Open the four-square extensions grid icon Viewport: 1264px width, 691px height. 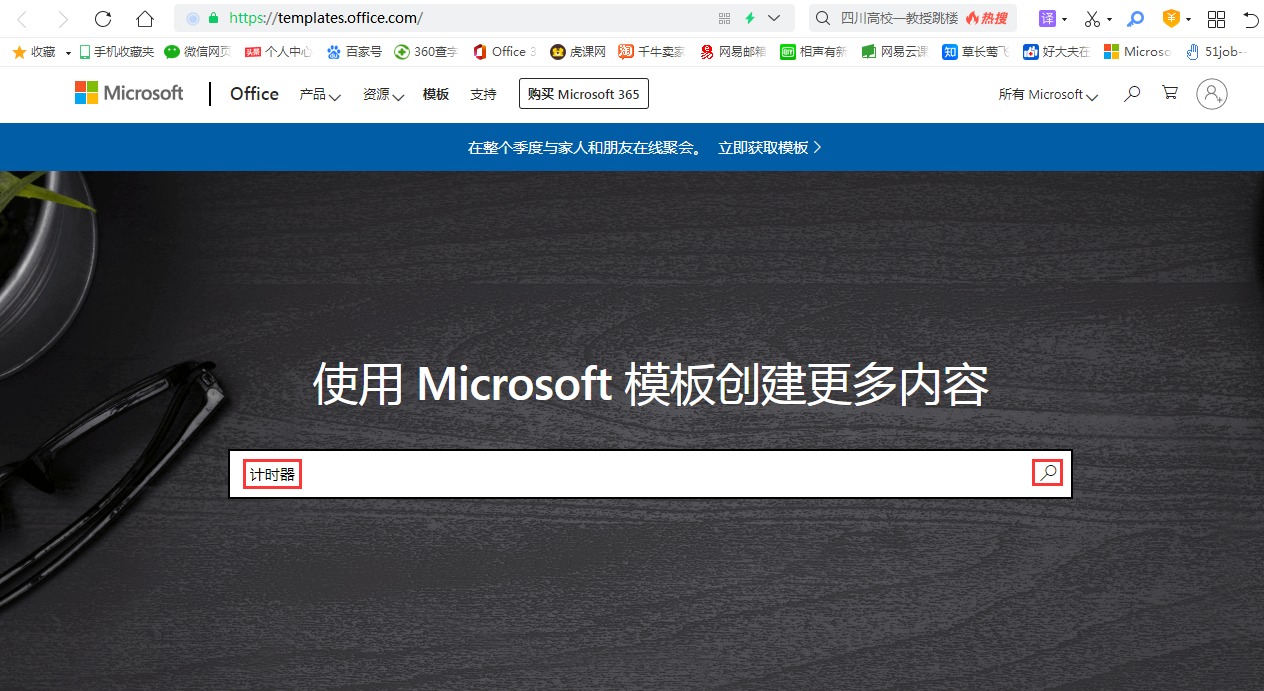point(1216,19)
